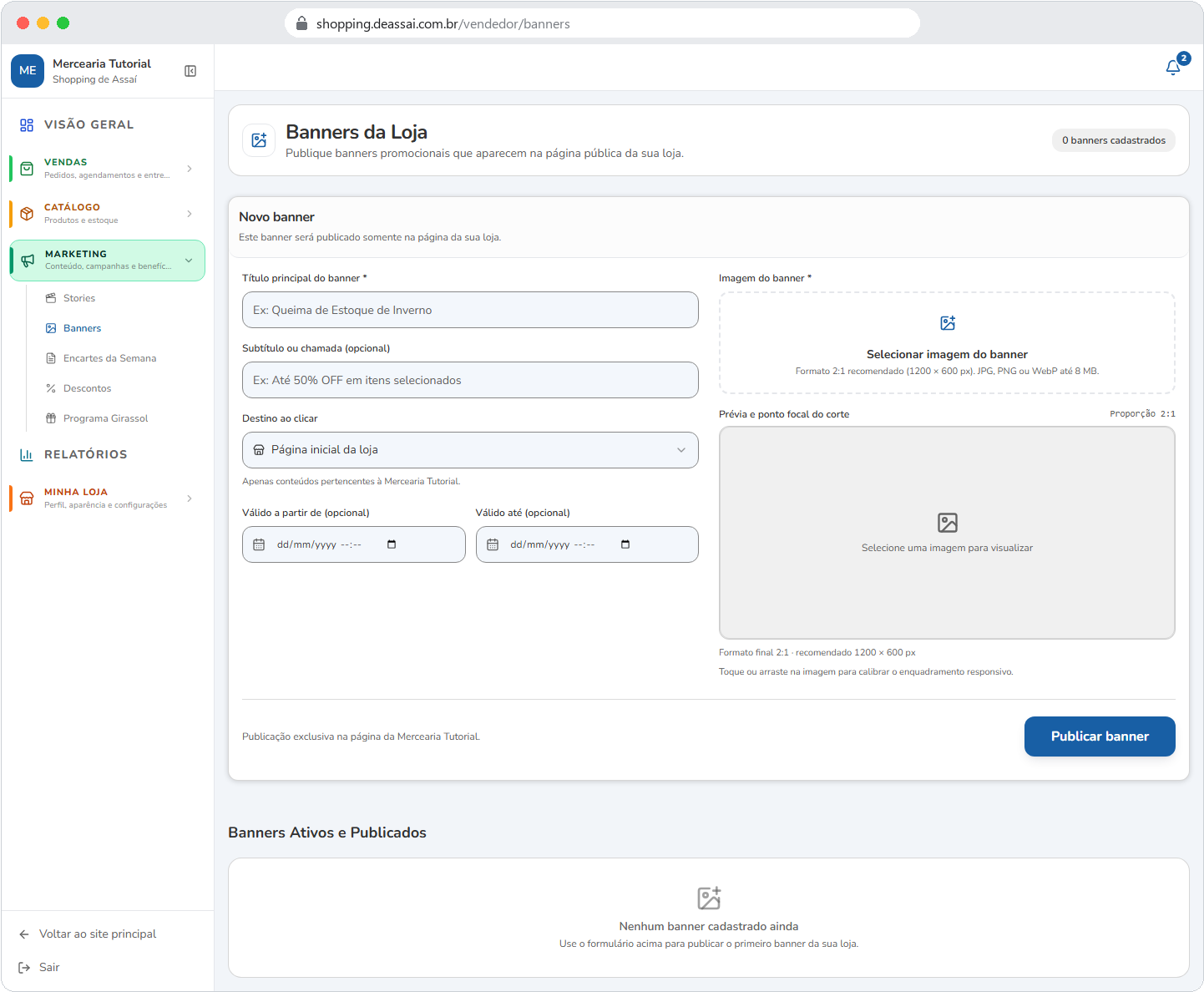Click the Válido a partir de date field
The width and height of the screenshot is (1204, 992).
pos(354,544)
